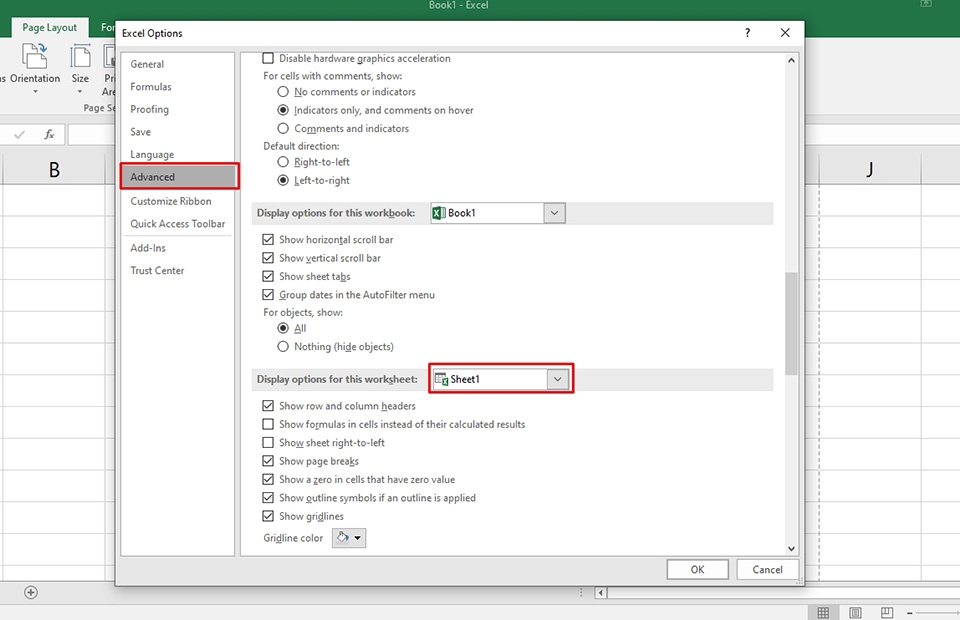The image size is (960, 620).
Task: Enable Show sheet right-to-left
Action: coord(268,443)
